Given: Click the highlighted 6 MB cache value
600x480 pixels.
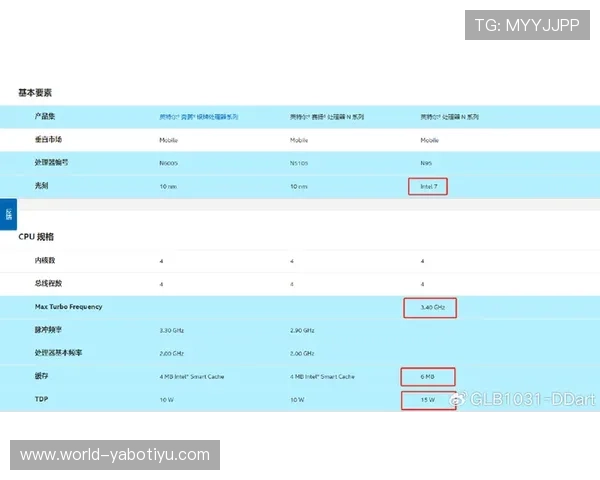Looking at the screenshot, I should 427,377.
